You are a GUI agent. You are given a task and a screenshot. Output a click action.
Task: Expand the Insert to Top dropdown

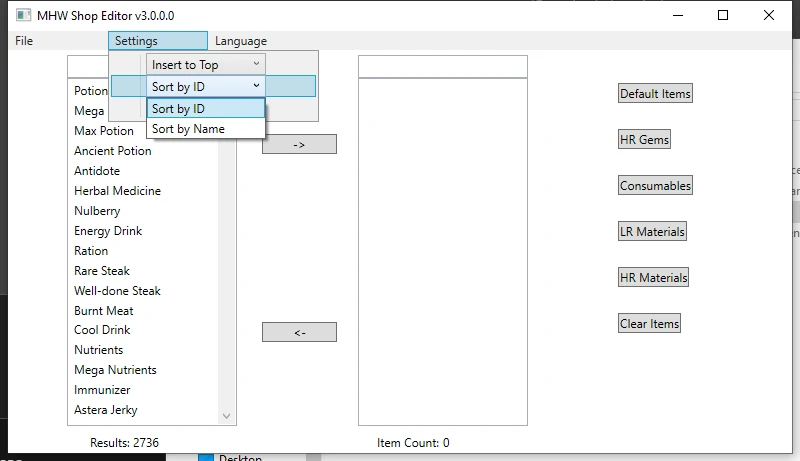[206, 64]
